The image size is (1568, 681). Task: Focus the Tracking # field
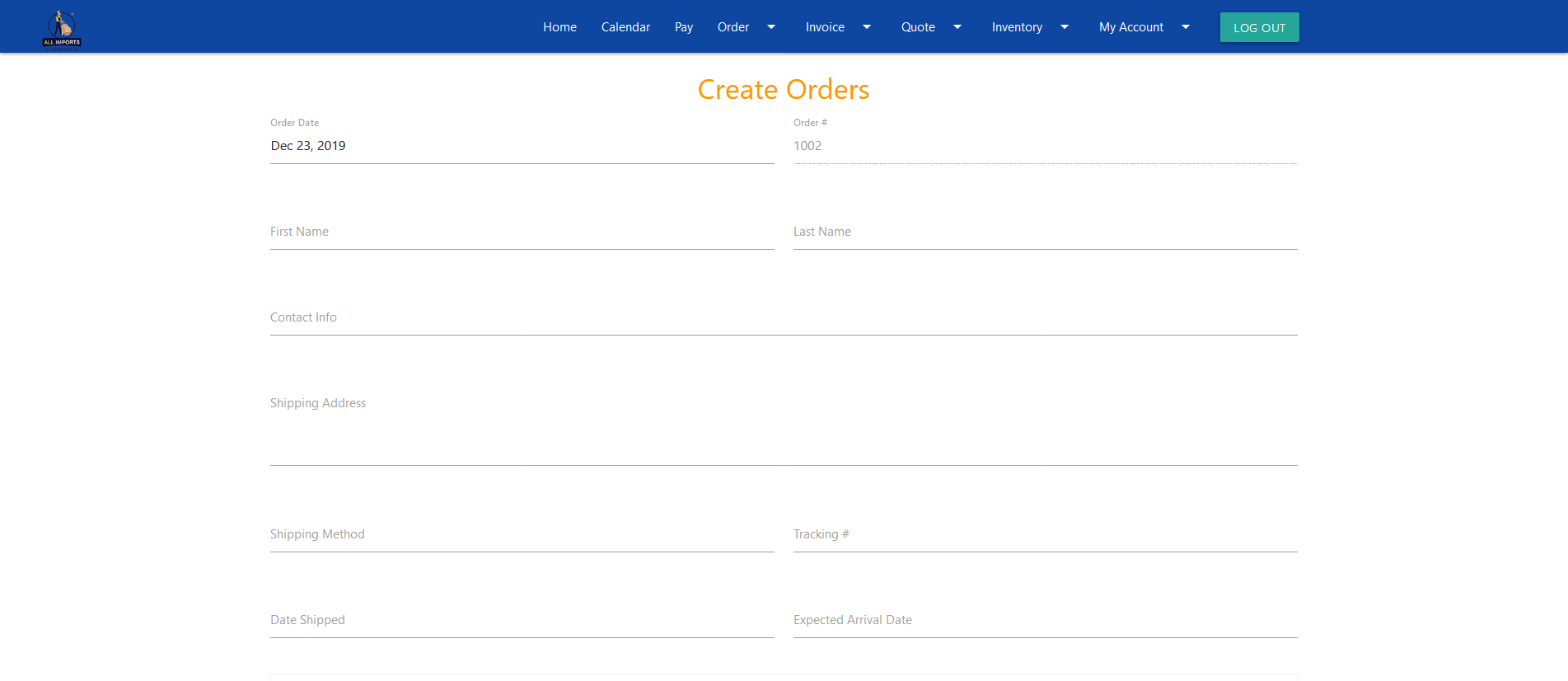coord(1046,534)
